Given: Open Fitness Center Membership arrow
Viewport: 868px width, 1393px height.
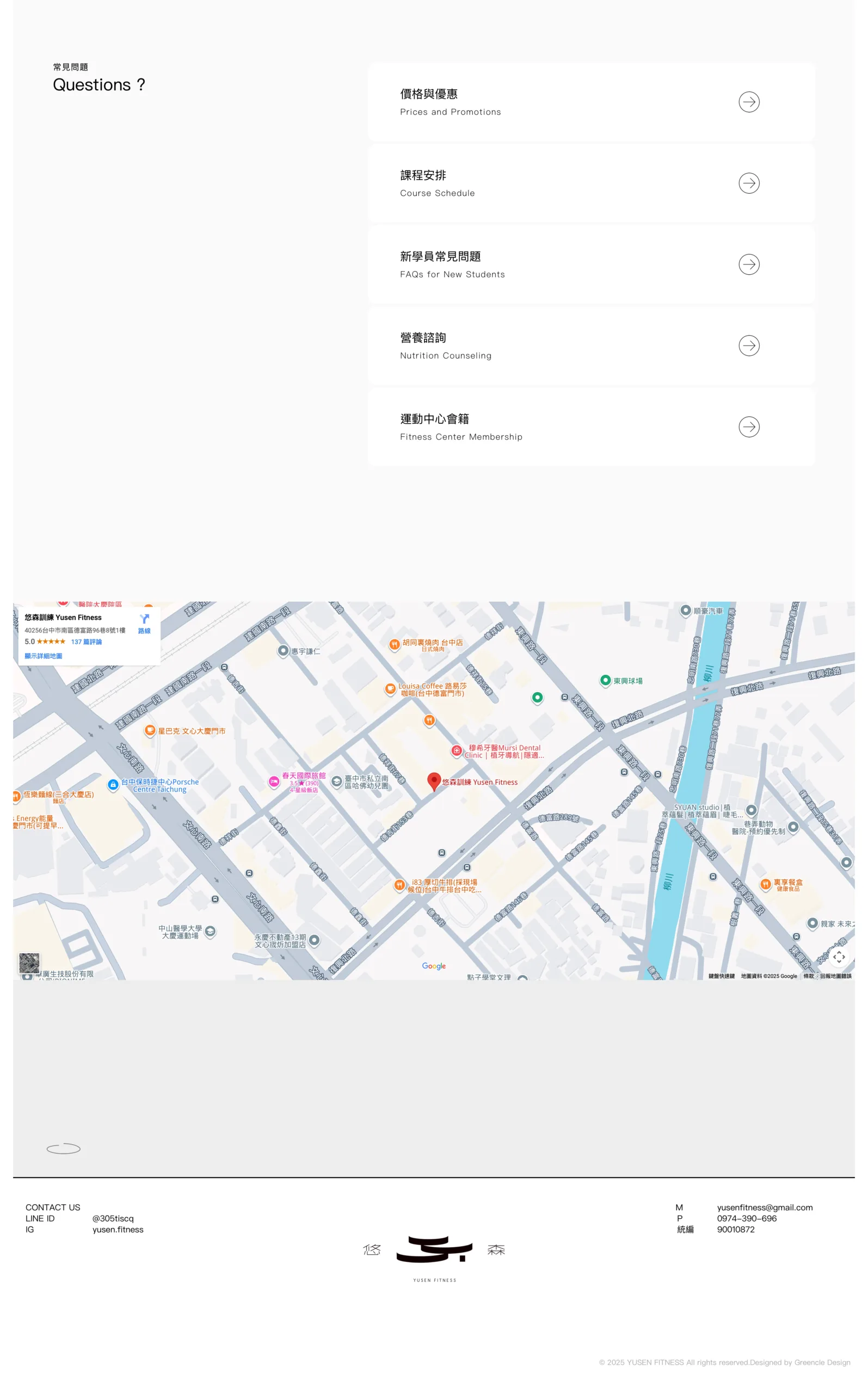Looking at the screenshot, I should pos(749,427).
